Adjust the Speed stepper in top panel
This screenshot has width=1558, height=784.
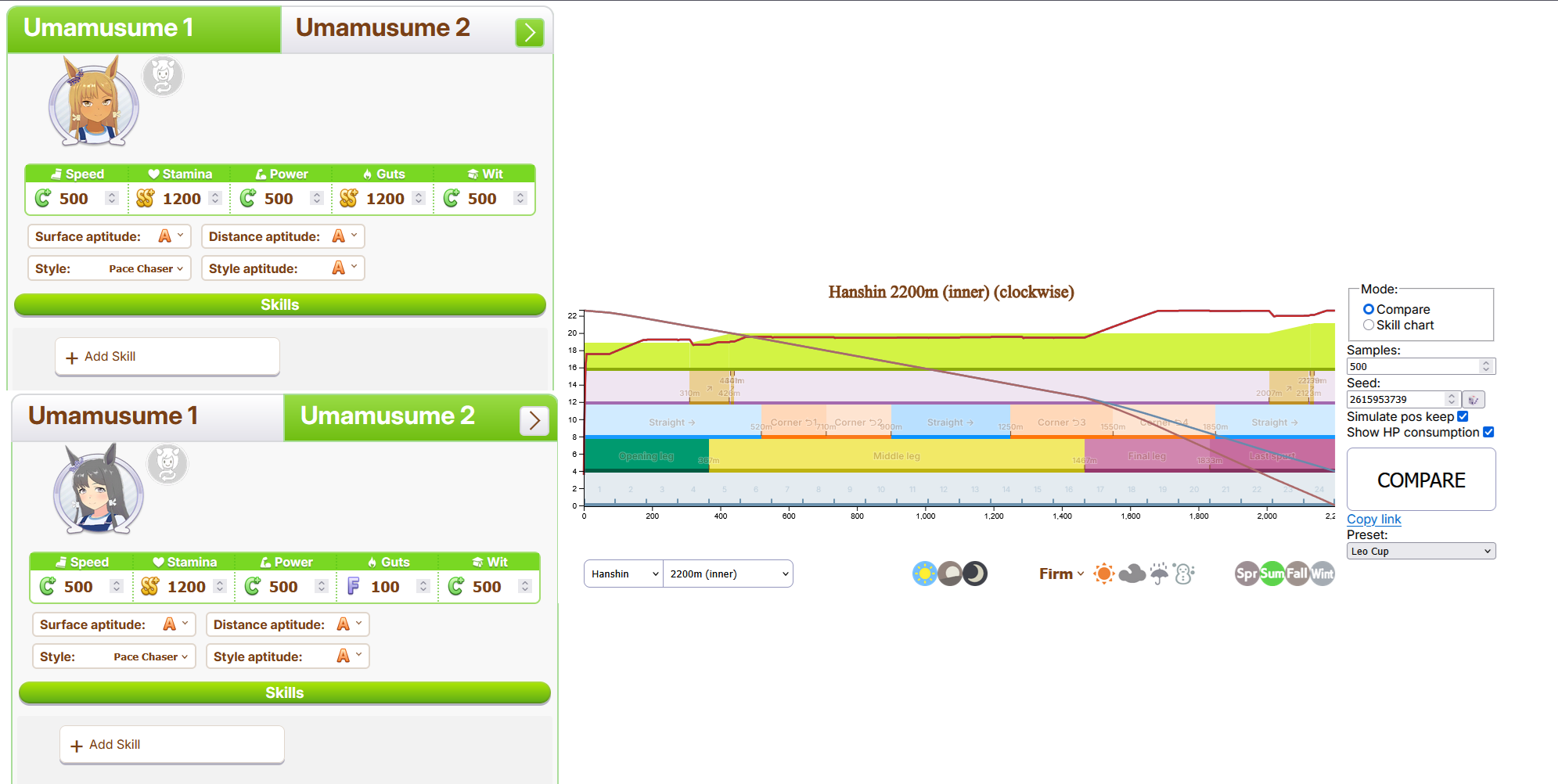coord(112,198)
